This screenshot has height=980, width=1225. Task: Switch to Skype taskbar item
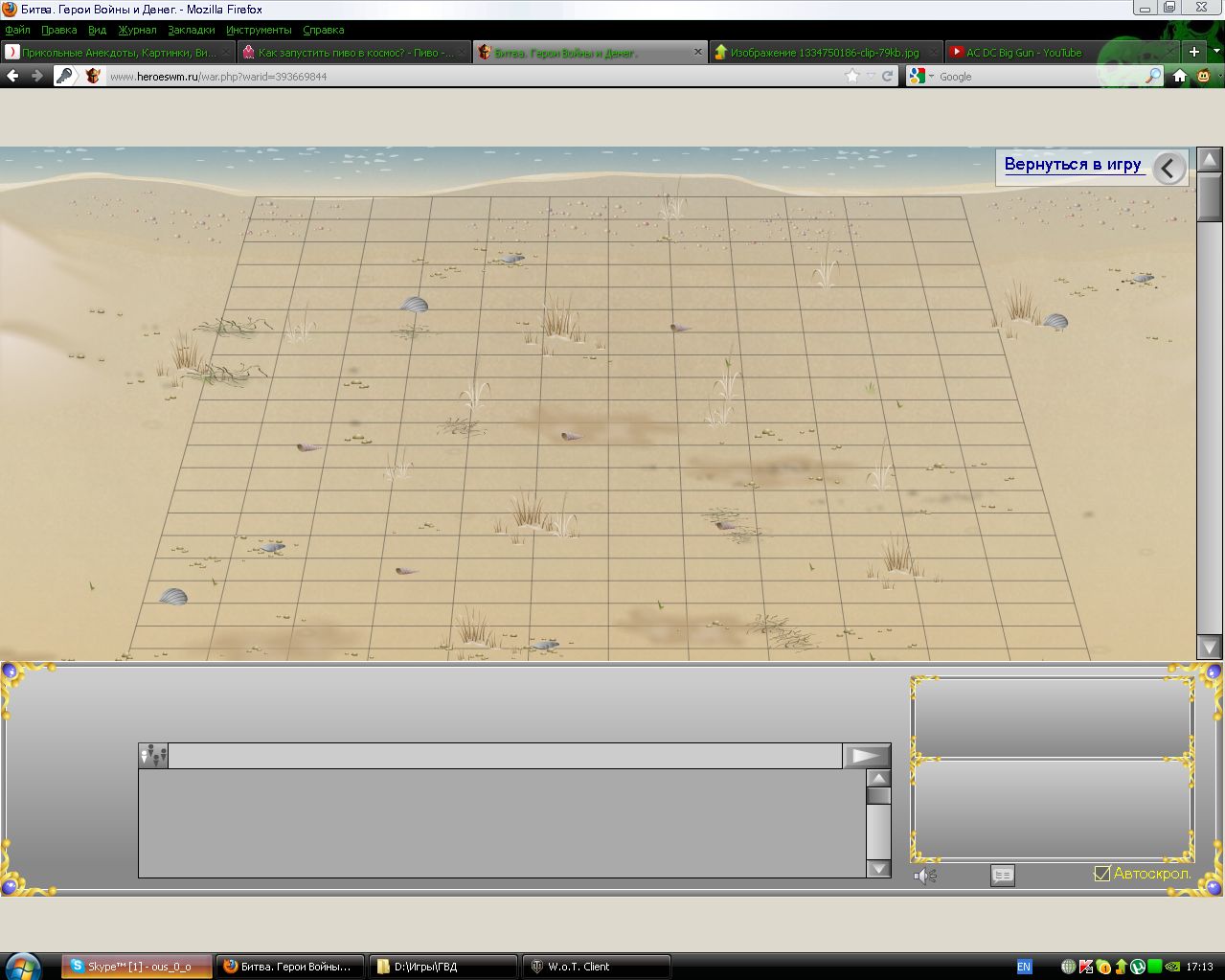(138, 967)
